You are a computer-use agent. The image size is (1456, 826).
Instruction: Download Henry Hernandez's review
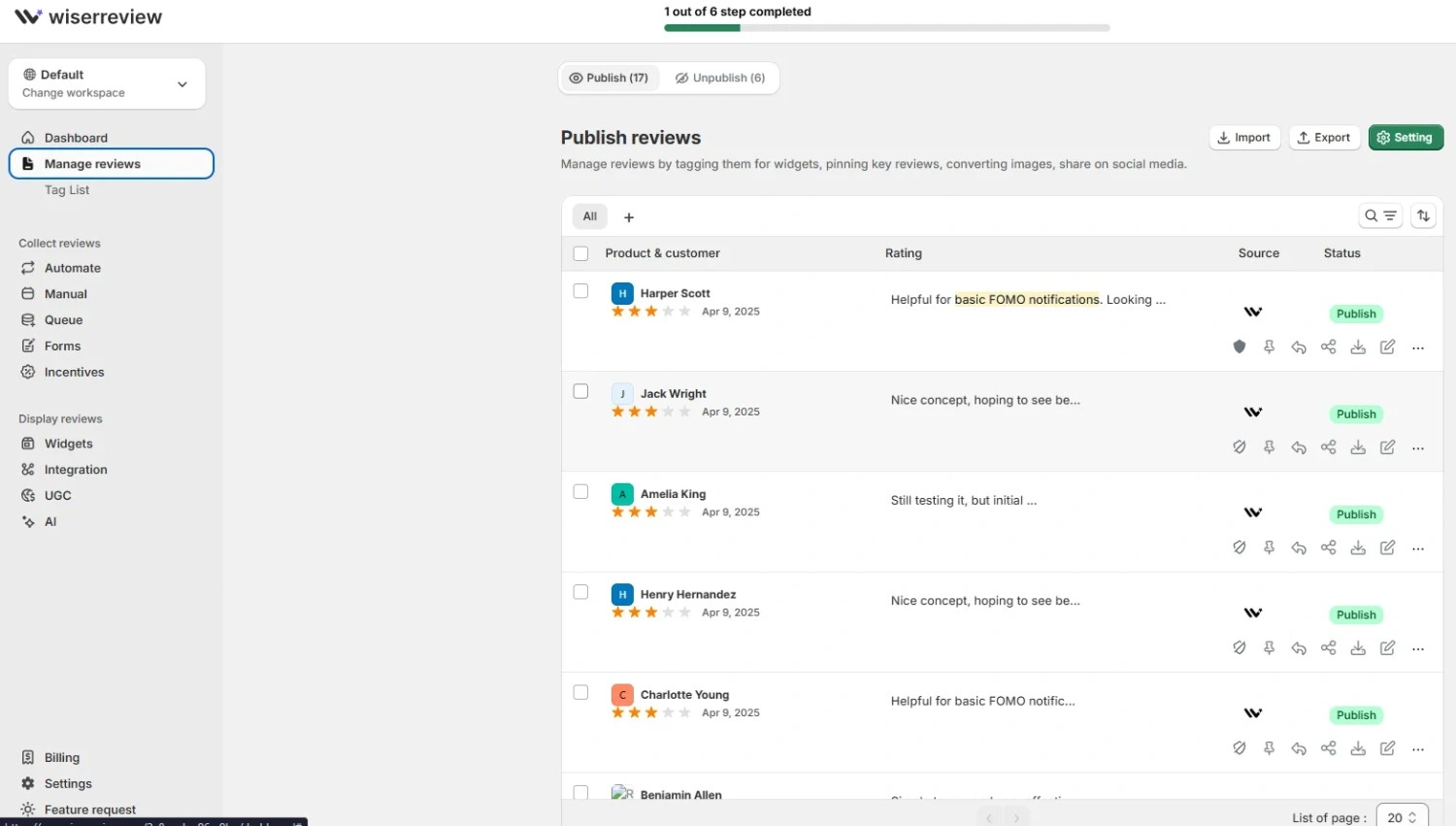click(1358, 648)
